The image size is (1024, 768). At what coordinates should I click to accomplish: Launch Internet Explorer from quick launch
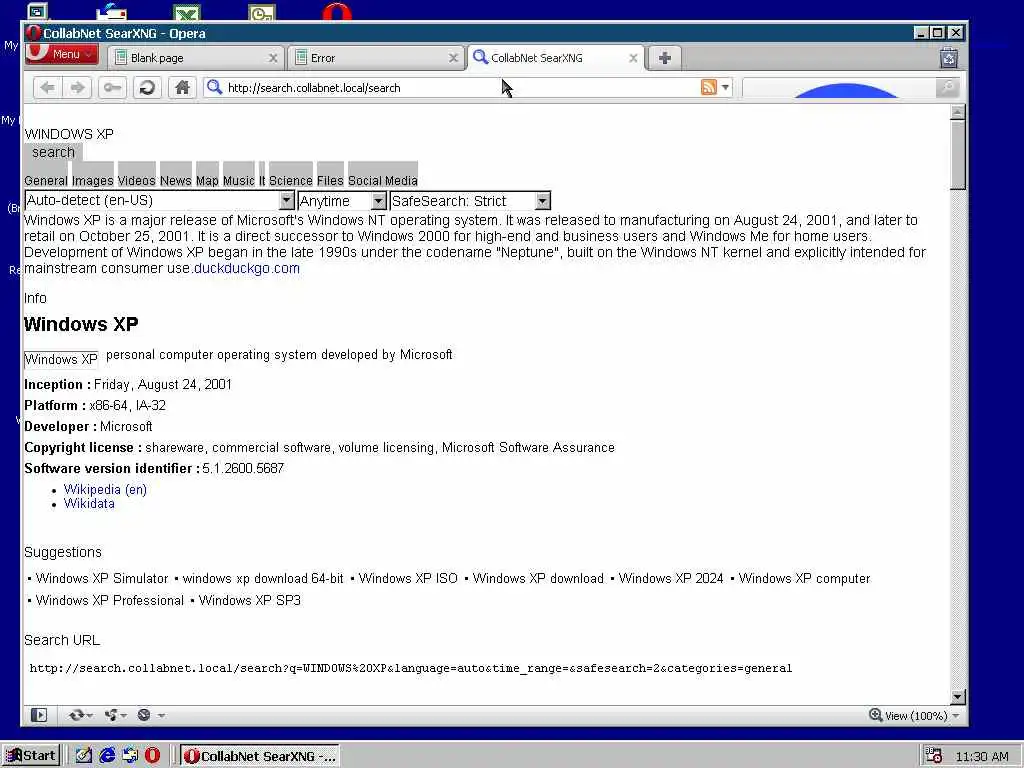pos(107,756)
